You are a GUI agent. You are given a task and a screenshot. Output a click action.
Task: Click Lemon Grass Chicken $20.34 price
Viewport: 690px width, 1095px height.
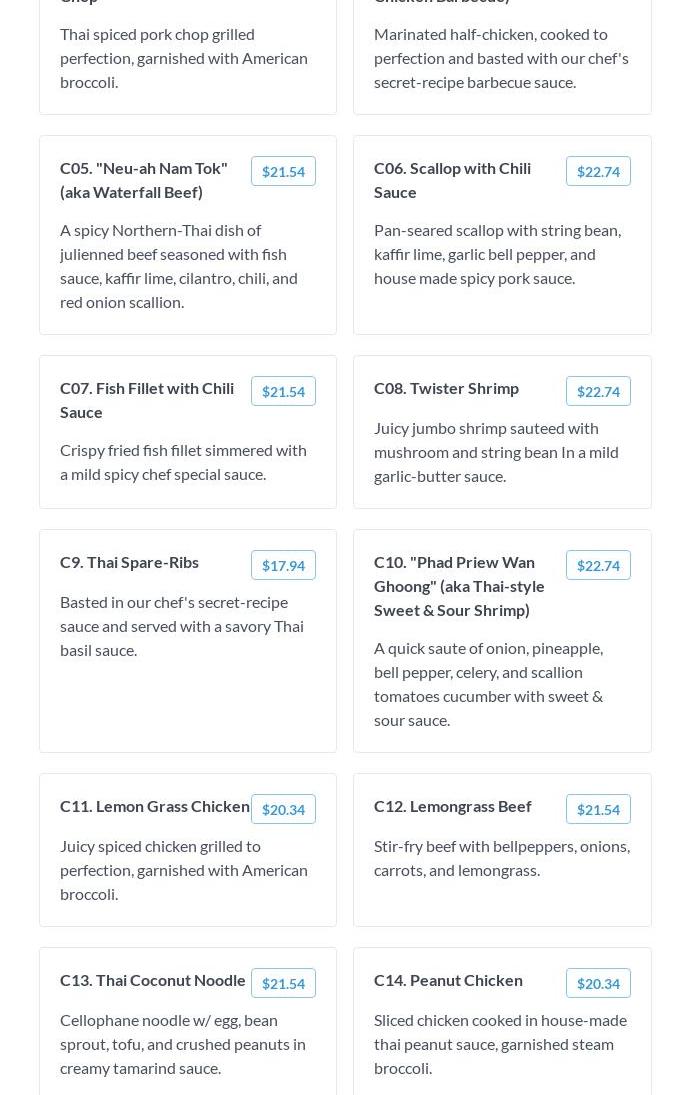[x=283, y=810]
